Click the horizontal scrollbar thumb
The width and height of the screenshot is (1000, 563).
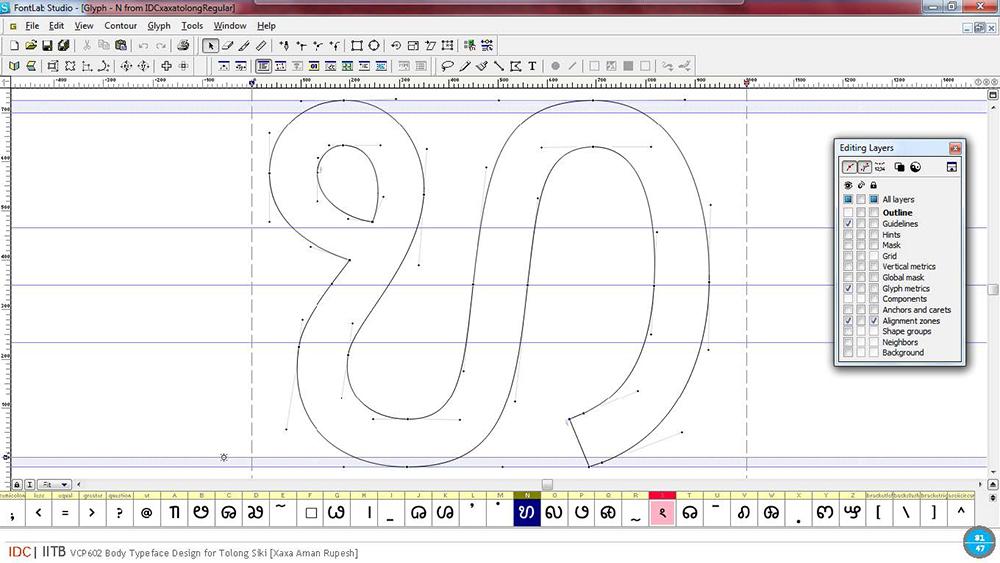(547, 485)
